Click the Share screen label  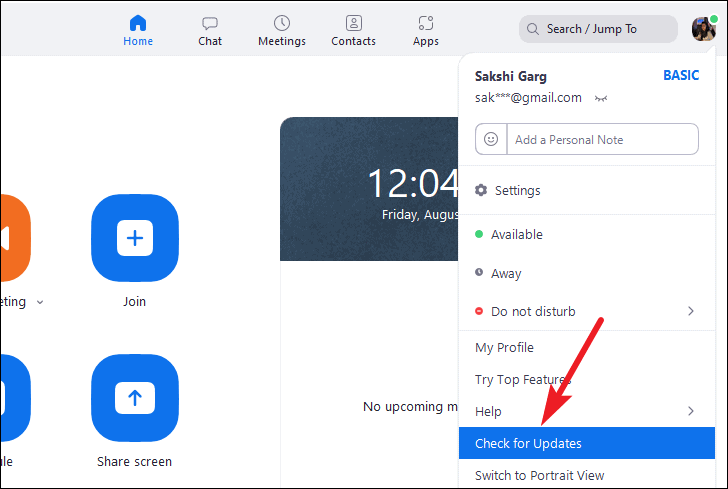pos(134,462)
